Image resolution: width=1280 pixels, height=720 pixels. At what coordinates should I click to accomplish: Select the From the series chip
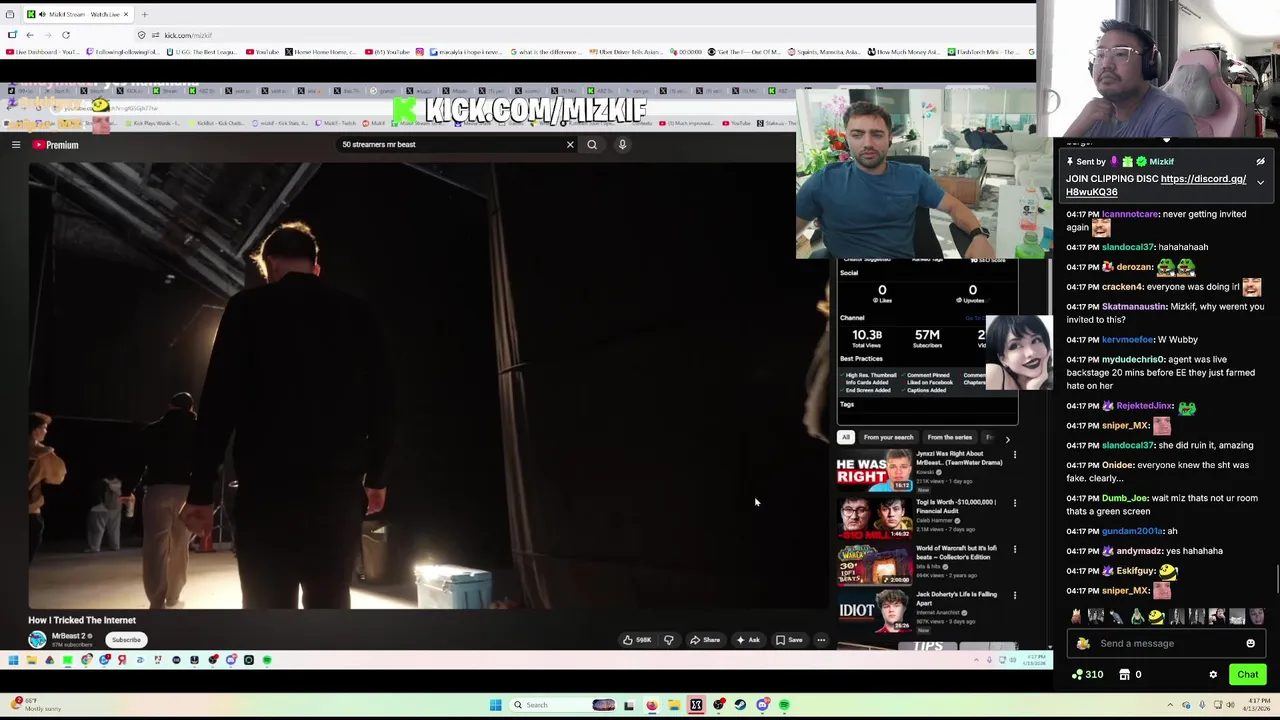click(x=949, y=437)
